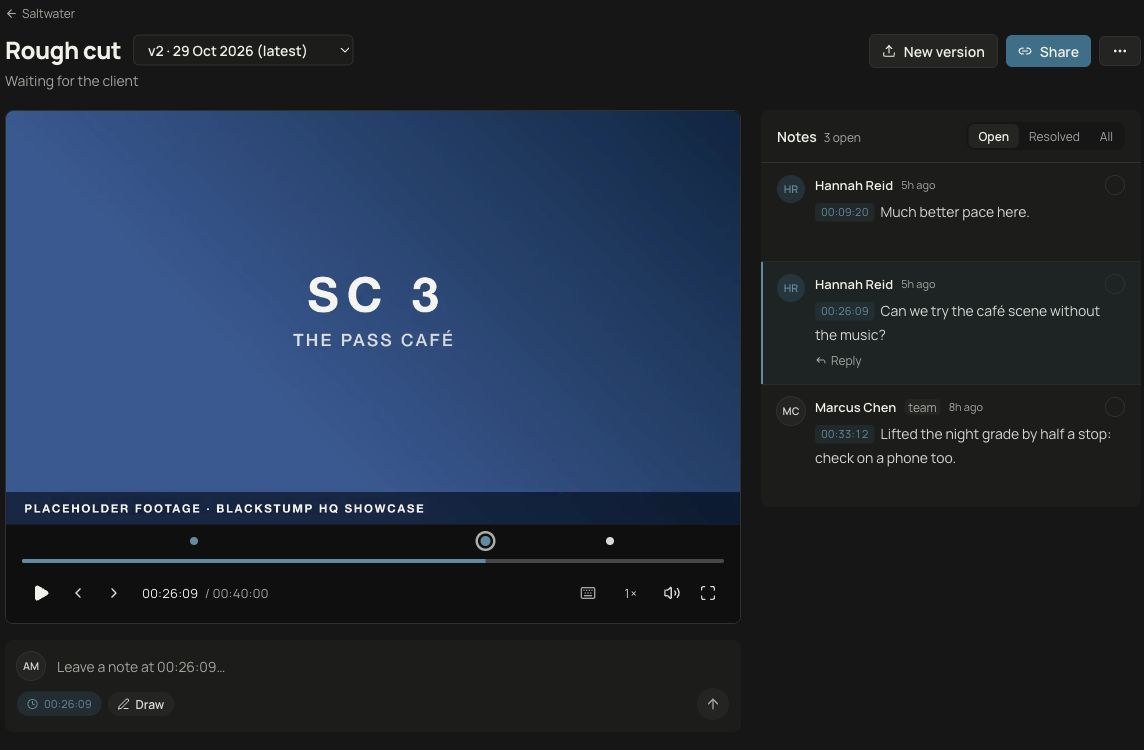Show All notes tab

click(x=1105, y=136)
